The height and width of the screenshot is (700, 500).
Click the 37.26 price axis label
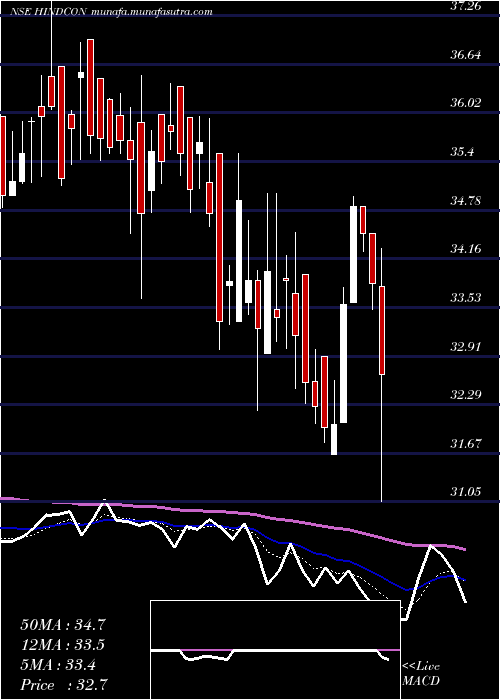[467, 5]
